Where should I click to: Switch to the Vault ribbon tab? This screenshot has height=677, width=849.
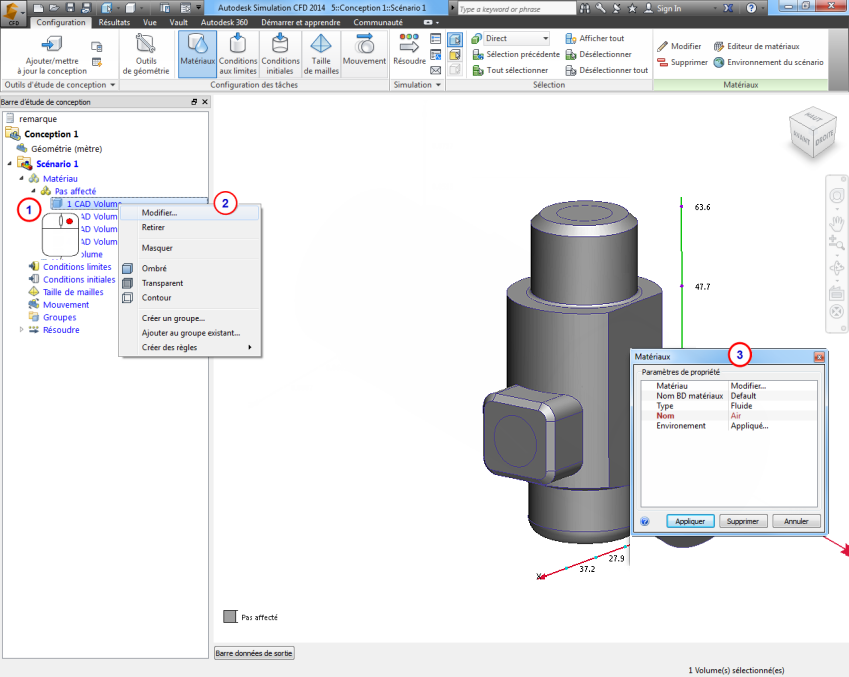coord(178,22)
